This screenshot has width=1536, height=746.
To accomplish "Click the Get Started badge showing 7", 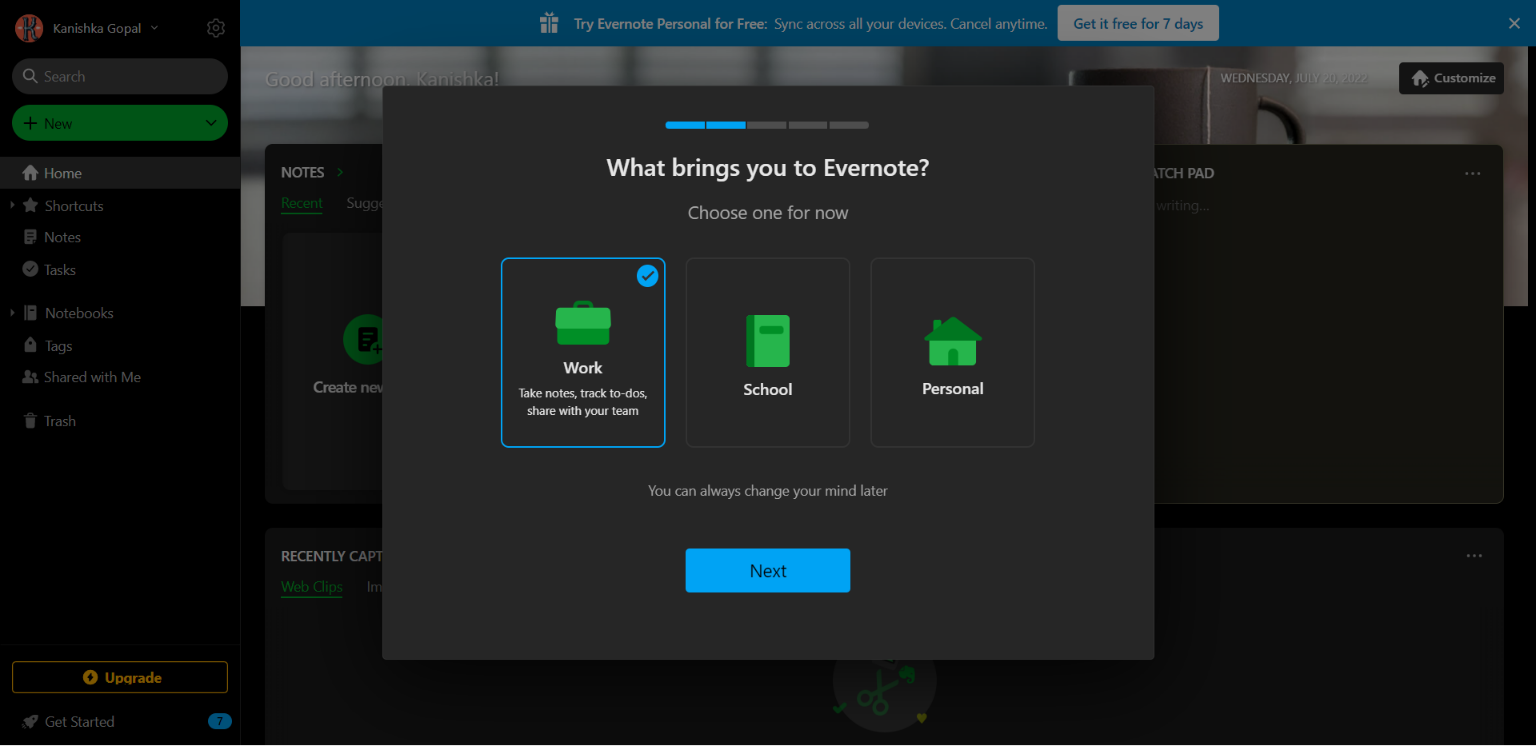I will pos(220,721).
